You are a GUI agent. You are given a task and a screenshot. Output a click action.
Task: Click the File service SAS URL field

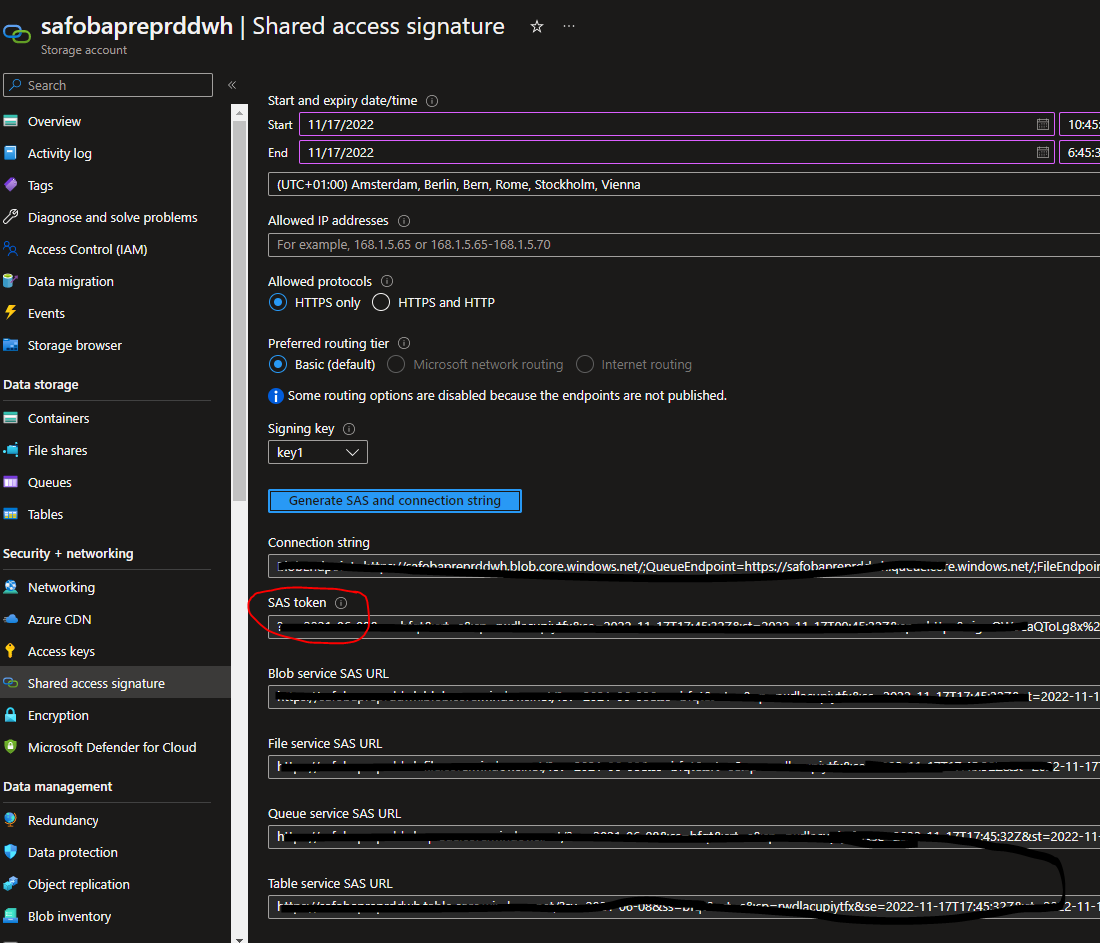point(684,767)
